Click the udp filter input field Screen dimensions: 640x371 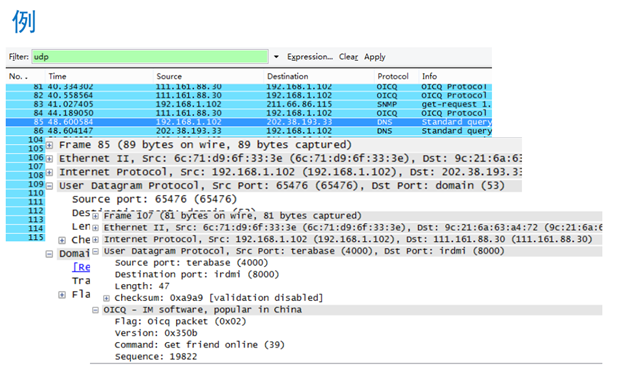(150, 57)
